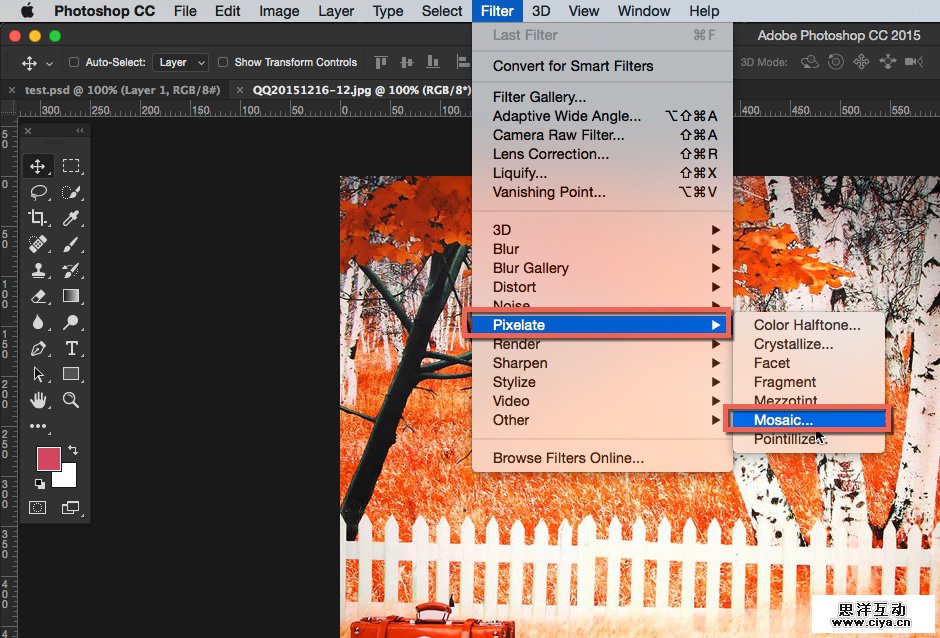The image size is (940, 638).
Task: Open the Filter Gallery dialog
Action: (x=539, y=97)
